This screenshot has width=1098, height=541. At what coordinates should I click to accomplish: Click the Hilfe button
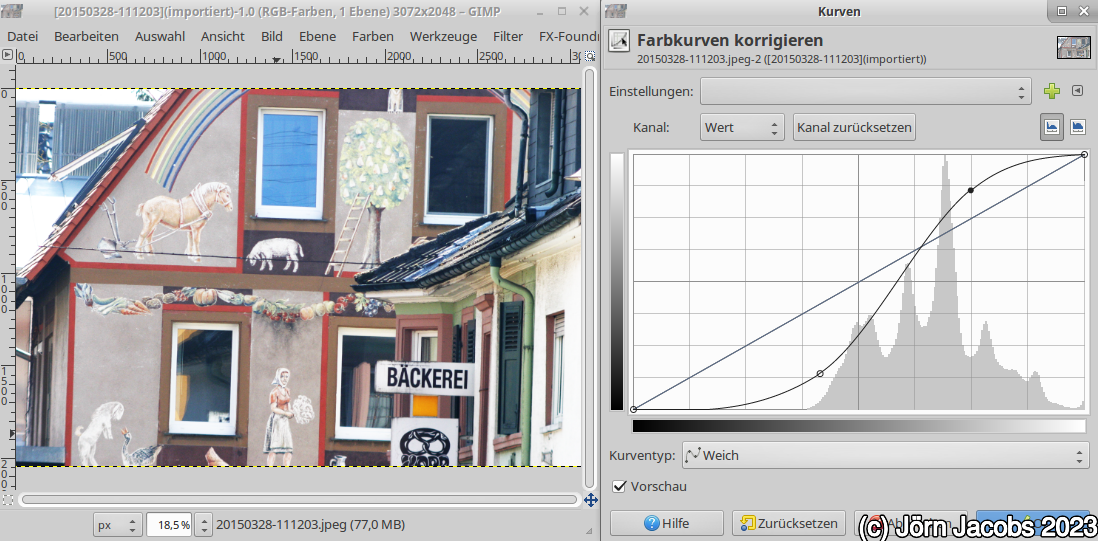[x=666, y=523]
